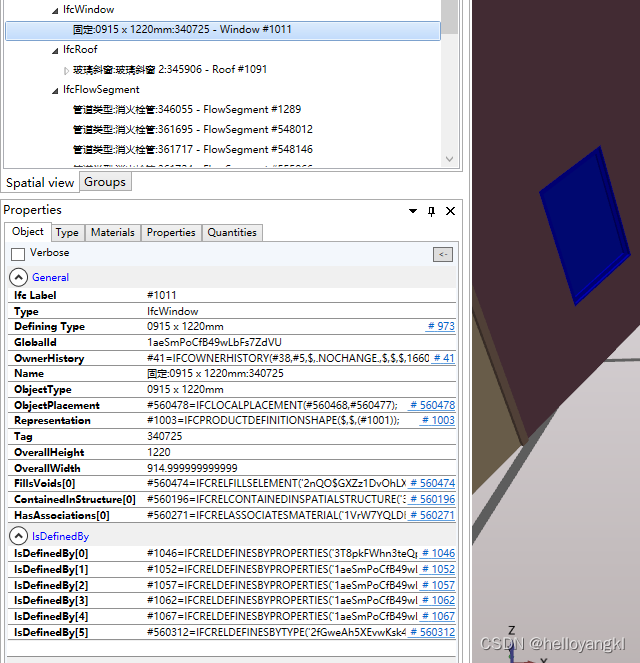
Task: Open the # 560196 ContainedInStructure link
Action: [432, 499]
